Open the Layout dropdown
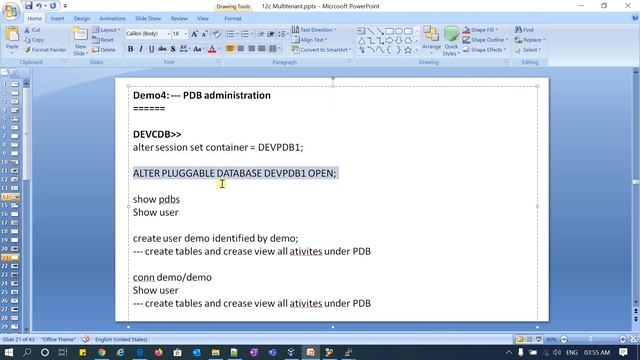640x360 pixels. (106, 30)
